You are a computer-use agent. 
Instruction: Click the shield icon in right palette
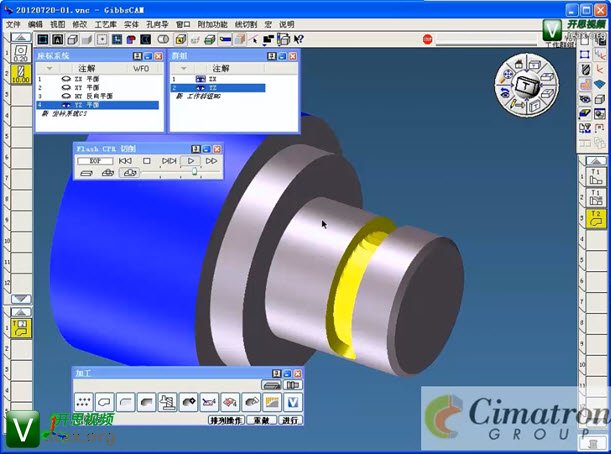click(585, 69)
